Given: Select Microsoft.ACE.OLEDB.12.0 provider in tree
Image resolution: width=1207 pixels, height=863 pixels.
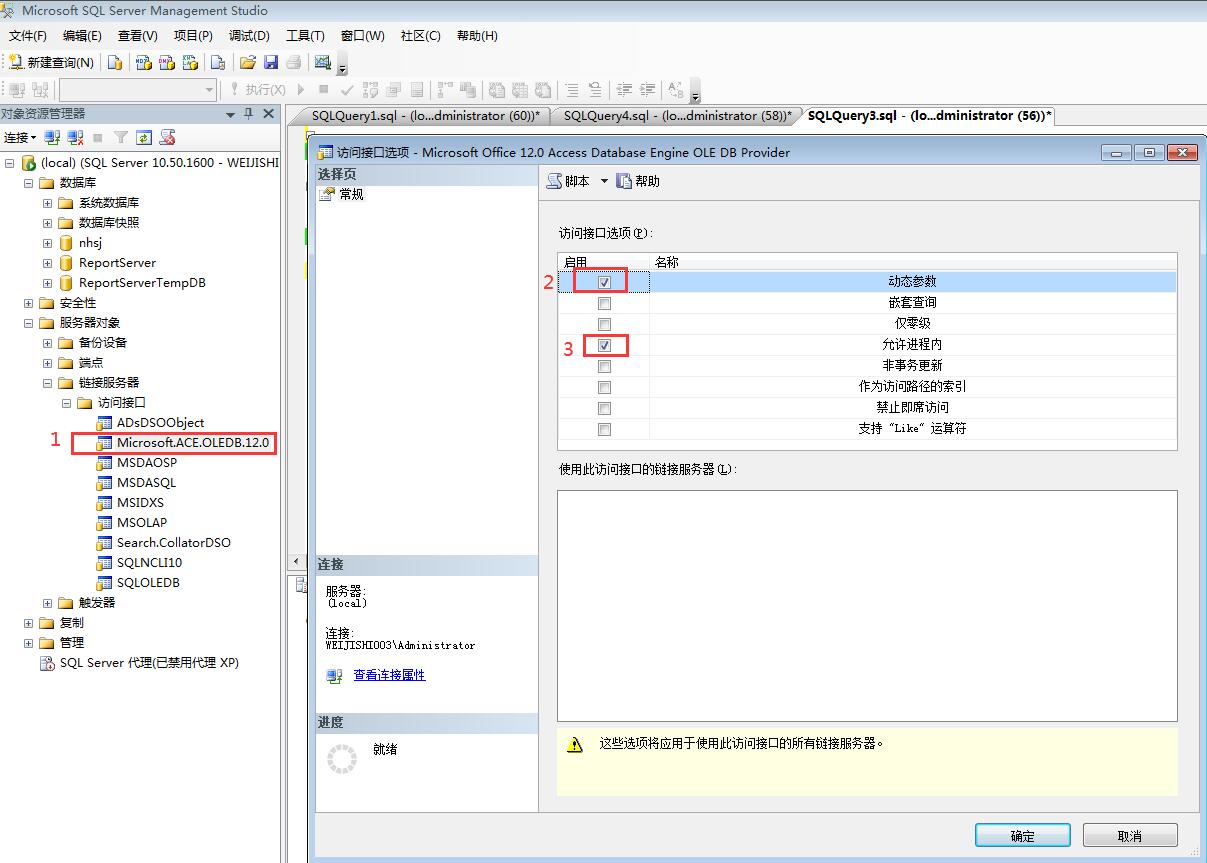Looking at the screenshot, I should coord(192,442).
